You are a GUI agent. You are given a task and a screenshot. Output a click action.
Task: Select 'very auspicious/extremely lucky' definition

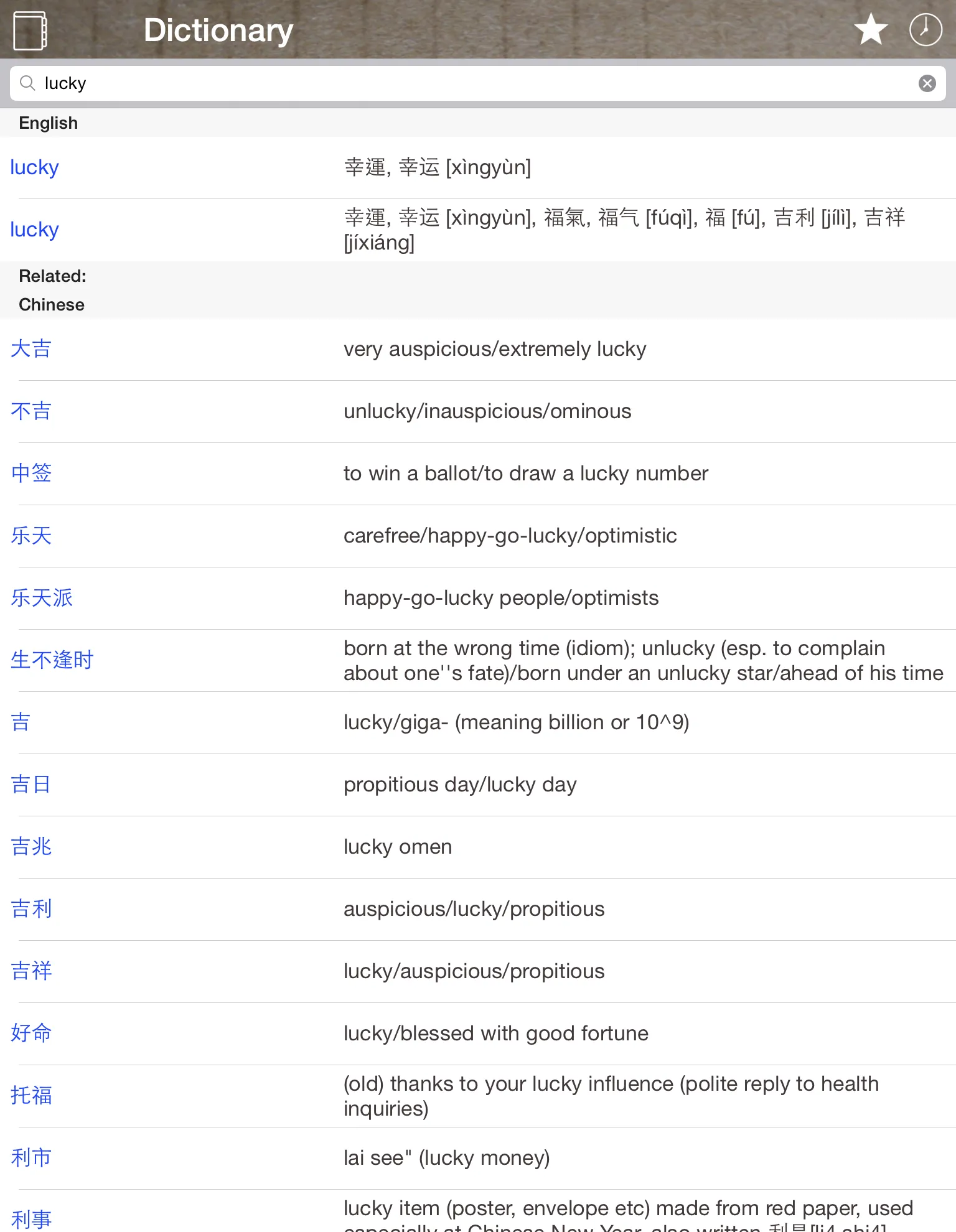click(495, 349)
